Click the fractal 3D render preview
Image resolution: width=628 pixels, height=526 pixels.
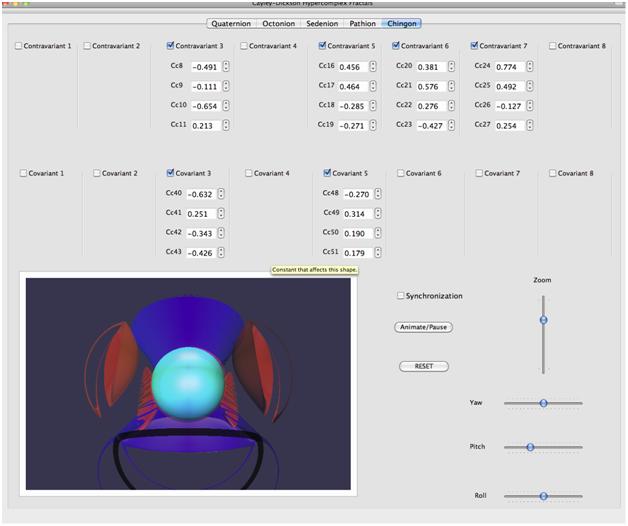click(188, 383)
